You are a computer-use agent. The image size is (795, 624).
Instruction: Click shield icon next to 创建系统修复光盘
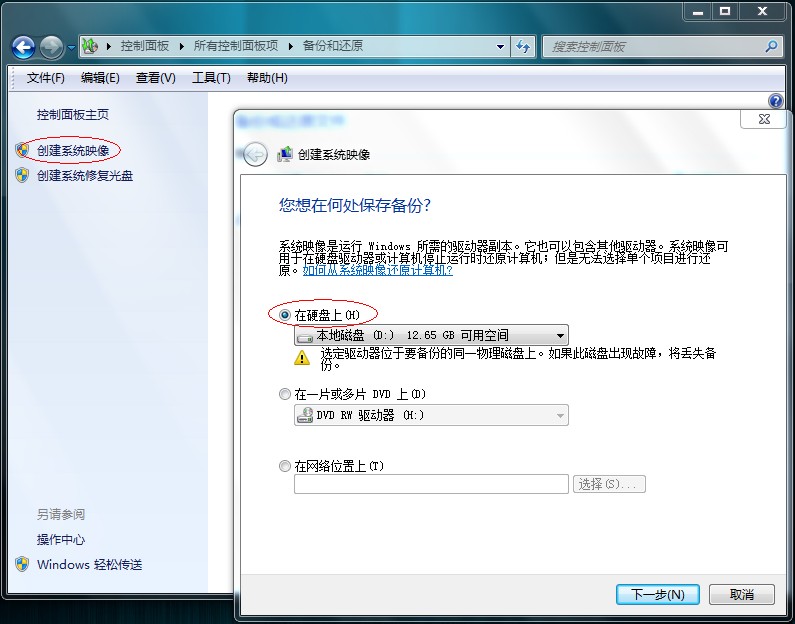point(22,175)
